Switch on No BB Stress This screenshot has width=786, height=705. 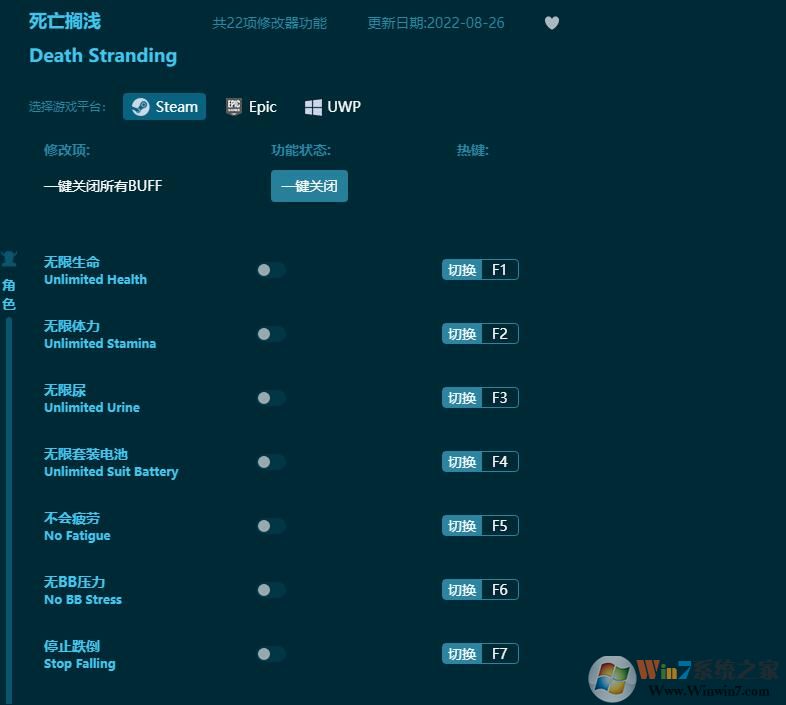pos(271,590)
